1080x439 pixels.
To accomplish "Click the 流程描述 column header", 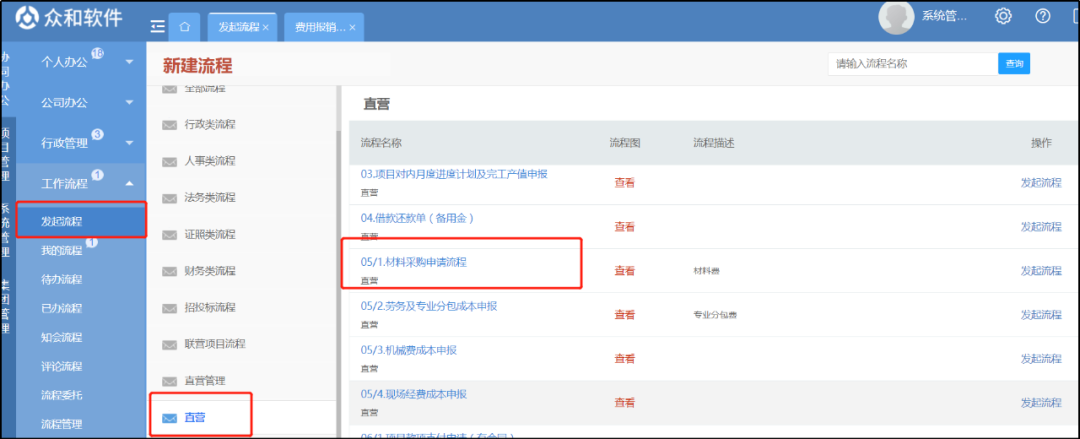I will coord(714,143).
